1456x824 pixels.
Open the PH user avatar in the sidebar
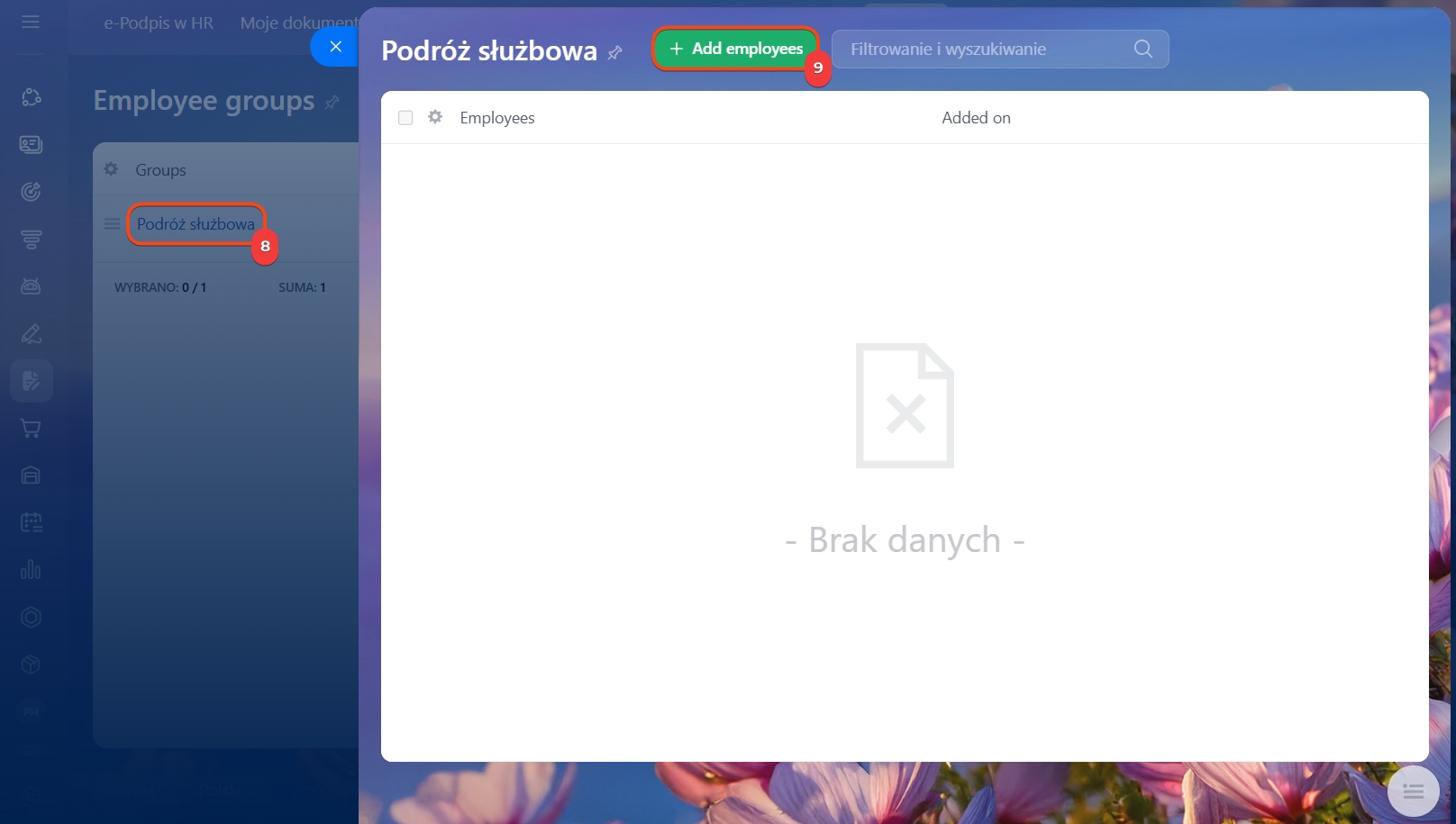[31, 711]
